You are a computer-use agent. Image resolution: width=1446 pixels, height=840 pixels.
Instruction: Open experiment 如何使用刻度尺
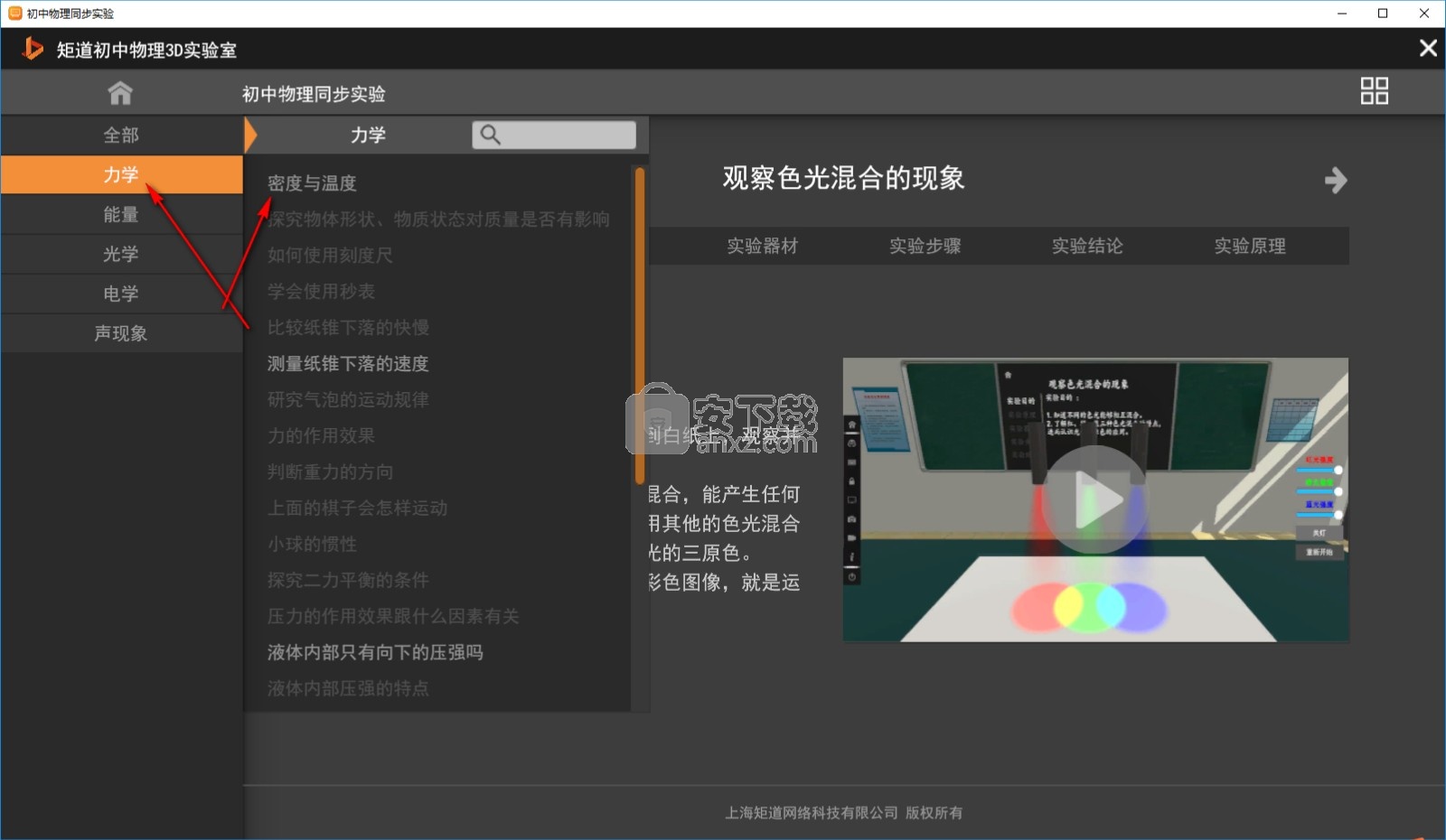(x=330, y=256)
